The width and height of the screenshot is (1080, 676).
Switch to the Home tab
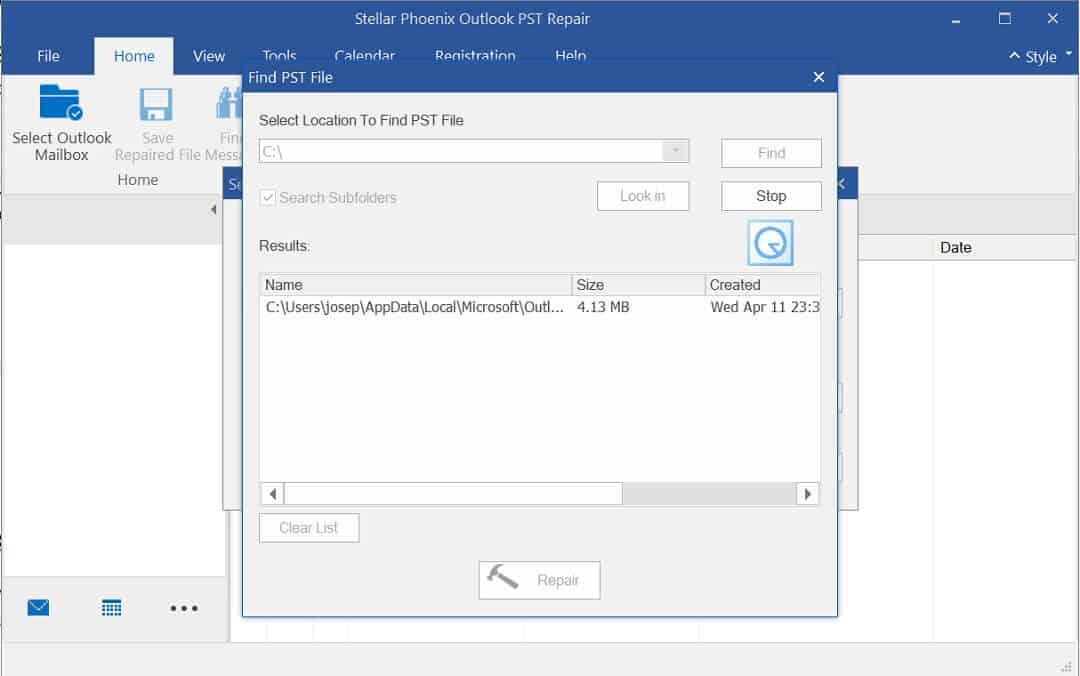(x=134, y=56)
